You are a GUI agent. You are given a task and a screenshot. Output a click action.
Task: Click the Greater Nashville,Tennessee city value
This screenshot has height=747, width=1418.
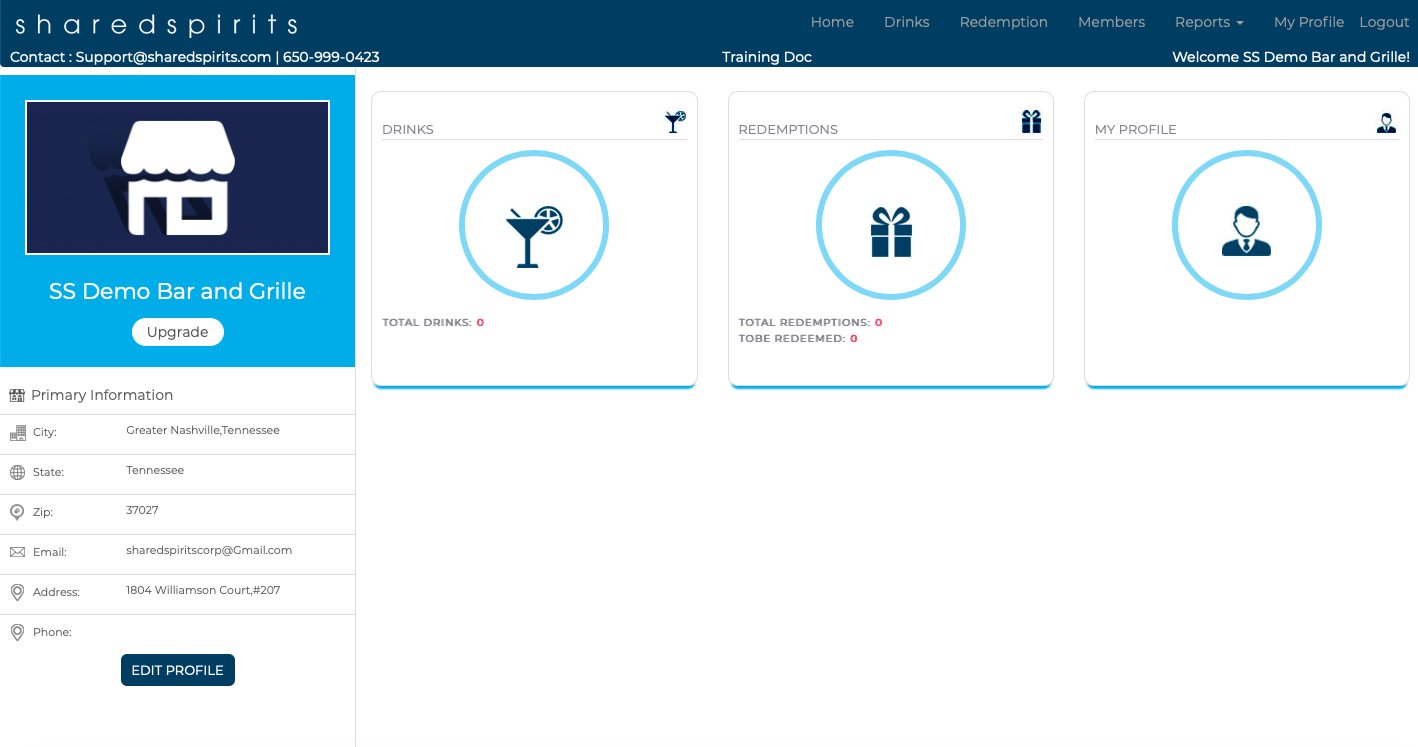tap(203, 430)
